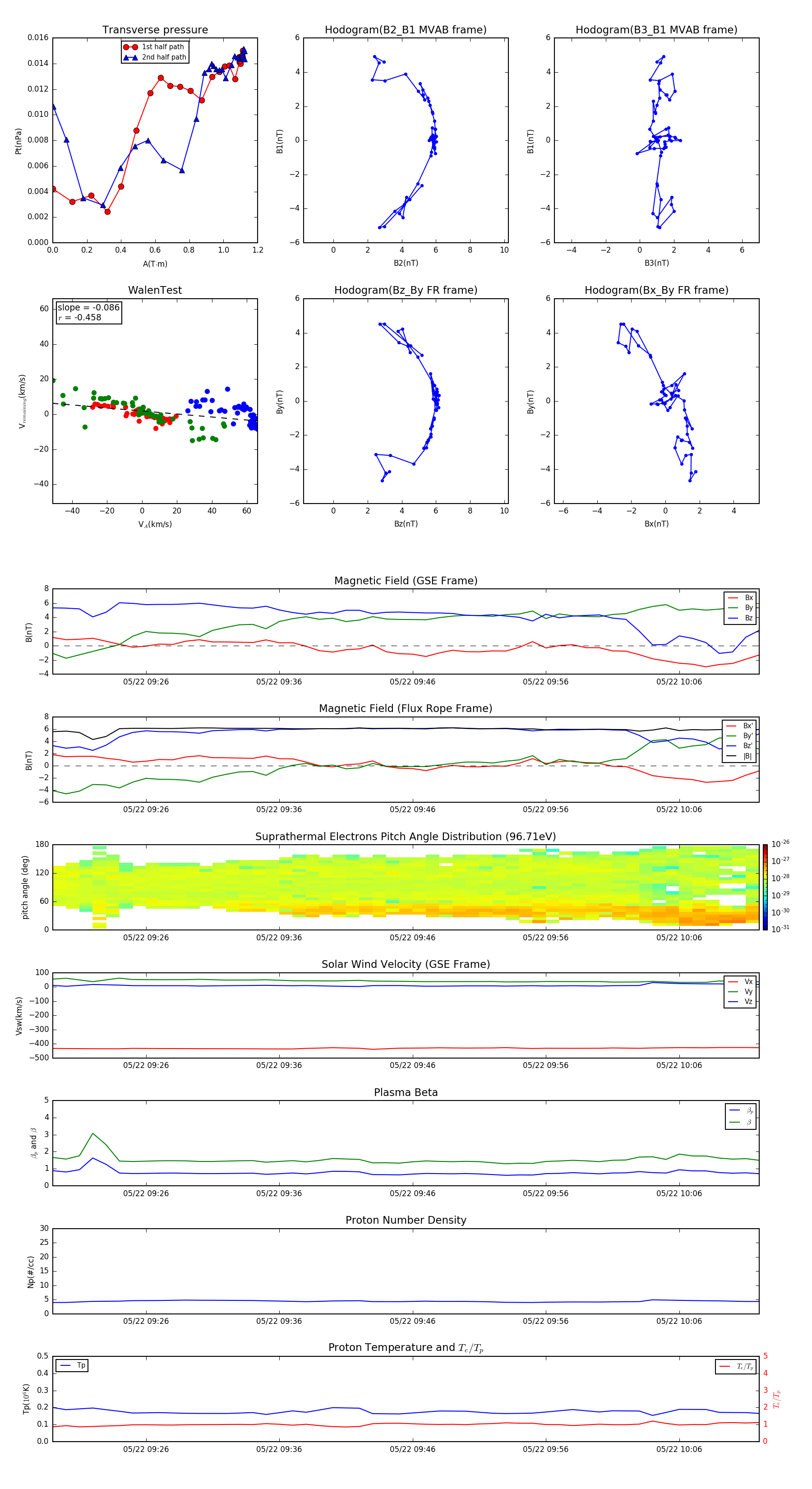This screenshot has width=812, height=1489.
Task: Click the 'Bz' entry in GSE legend
Action: coord(740,618)
